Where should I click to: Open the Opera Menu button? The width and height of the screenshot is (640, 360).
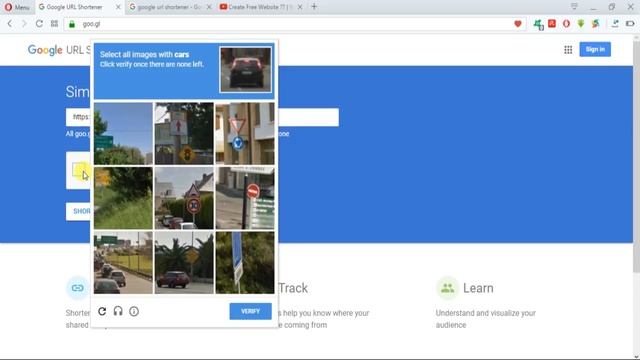point(17,7)
